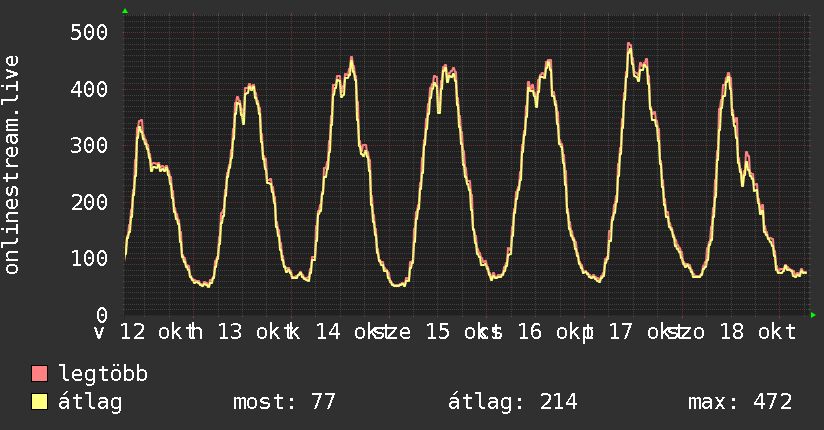
Task: Click the 18 okt date label
Action: 758,332
